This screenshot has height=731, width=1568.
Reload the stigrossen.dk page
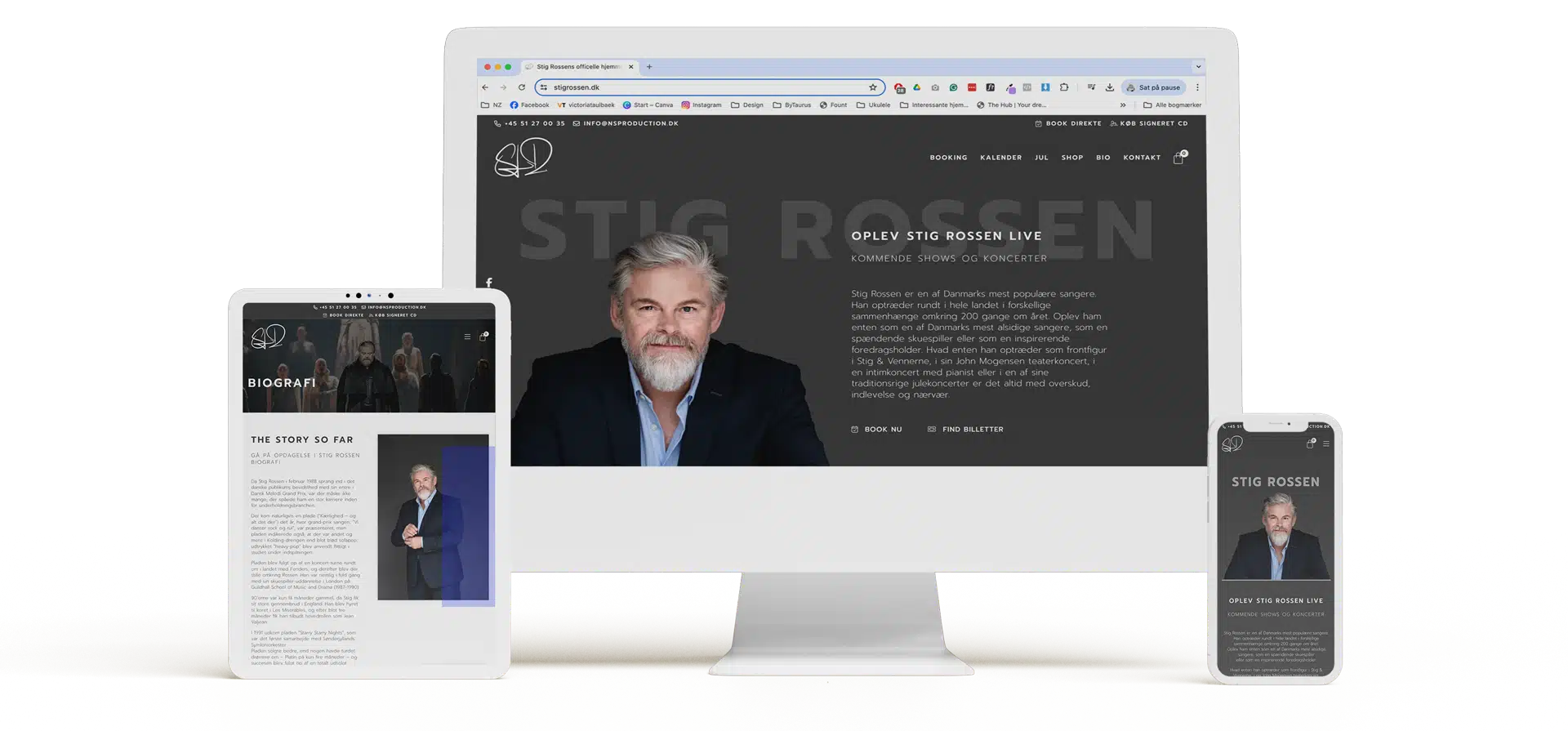point(521,87)
